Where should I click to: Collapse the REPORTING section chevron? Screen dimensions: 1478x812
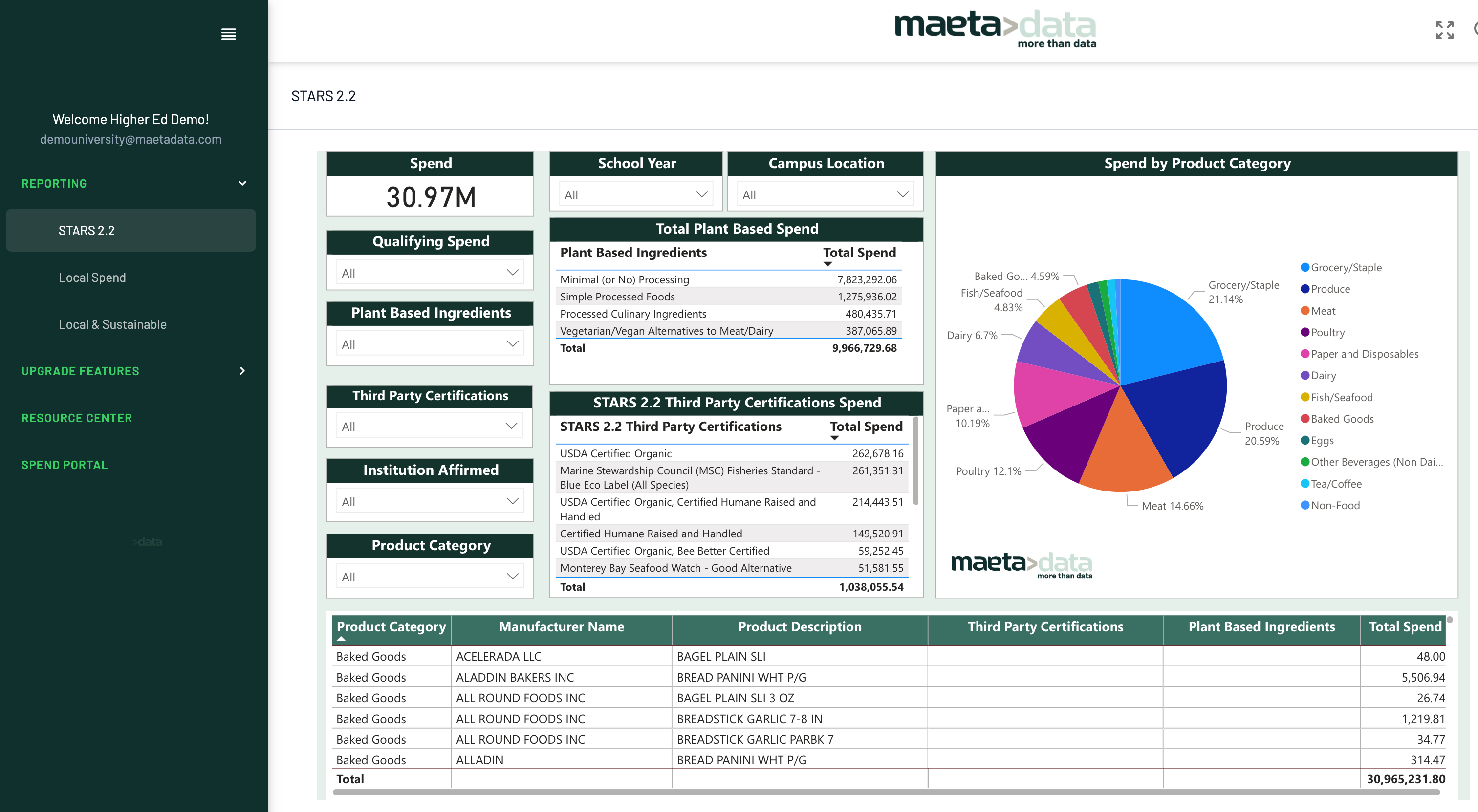[x=242, y=184]
